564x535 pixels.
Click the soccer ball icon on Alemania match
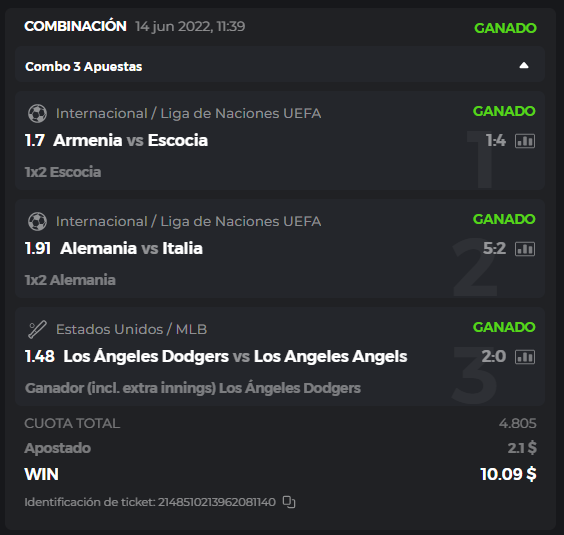[37, 221]
